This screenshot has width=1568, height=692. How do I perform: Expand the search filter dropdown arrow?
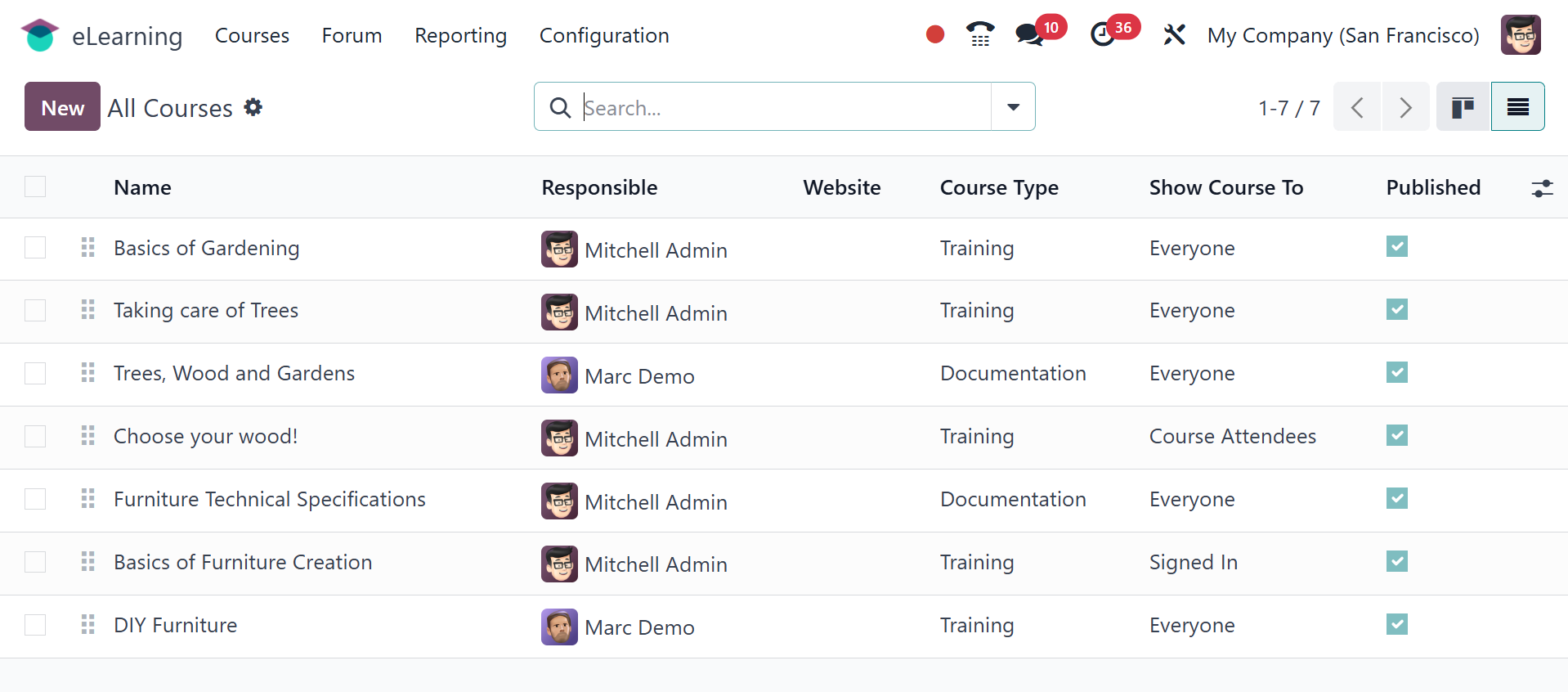coord(1013,107)
